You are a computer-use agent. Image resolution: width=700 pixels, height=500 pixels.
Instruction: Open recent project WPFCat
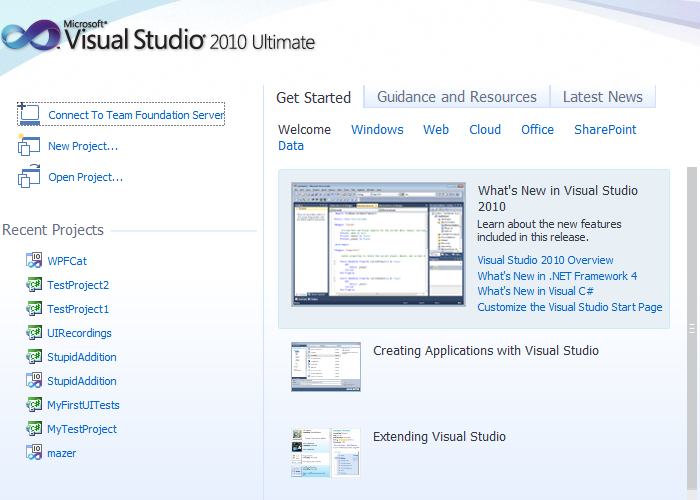click(67, 261)
